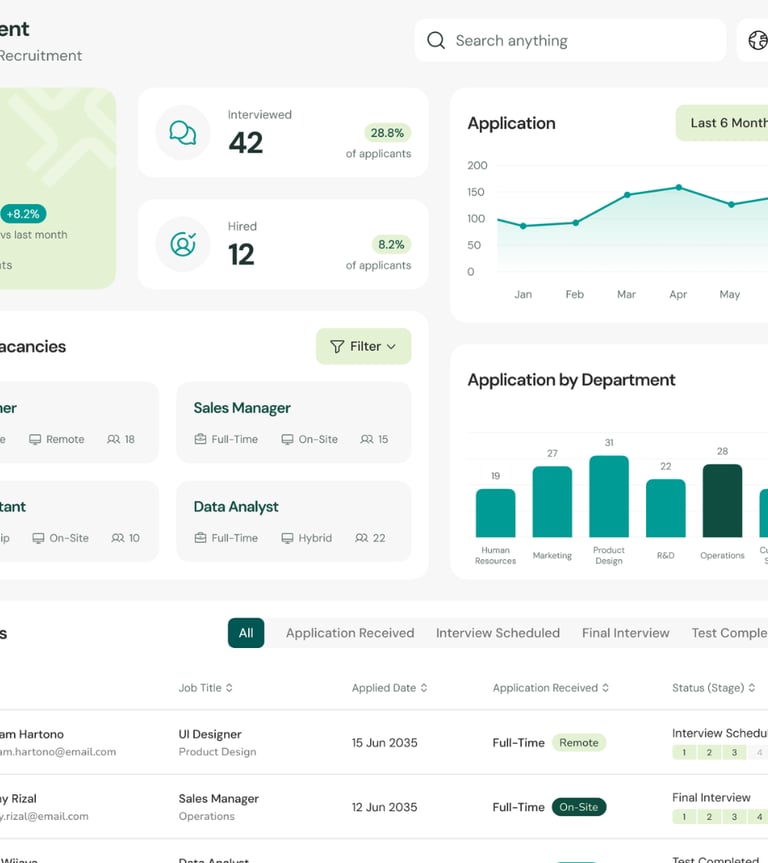Screen dimensions: 768x863
Task: Click the Remote badge in Hartono row
Action: [579, 742]
